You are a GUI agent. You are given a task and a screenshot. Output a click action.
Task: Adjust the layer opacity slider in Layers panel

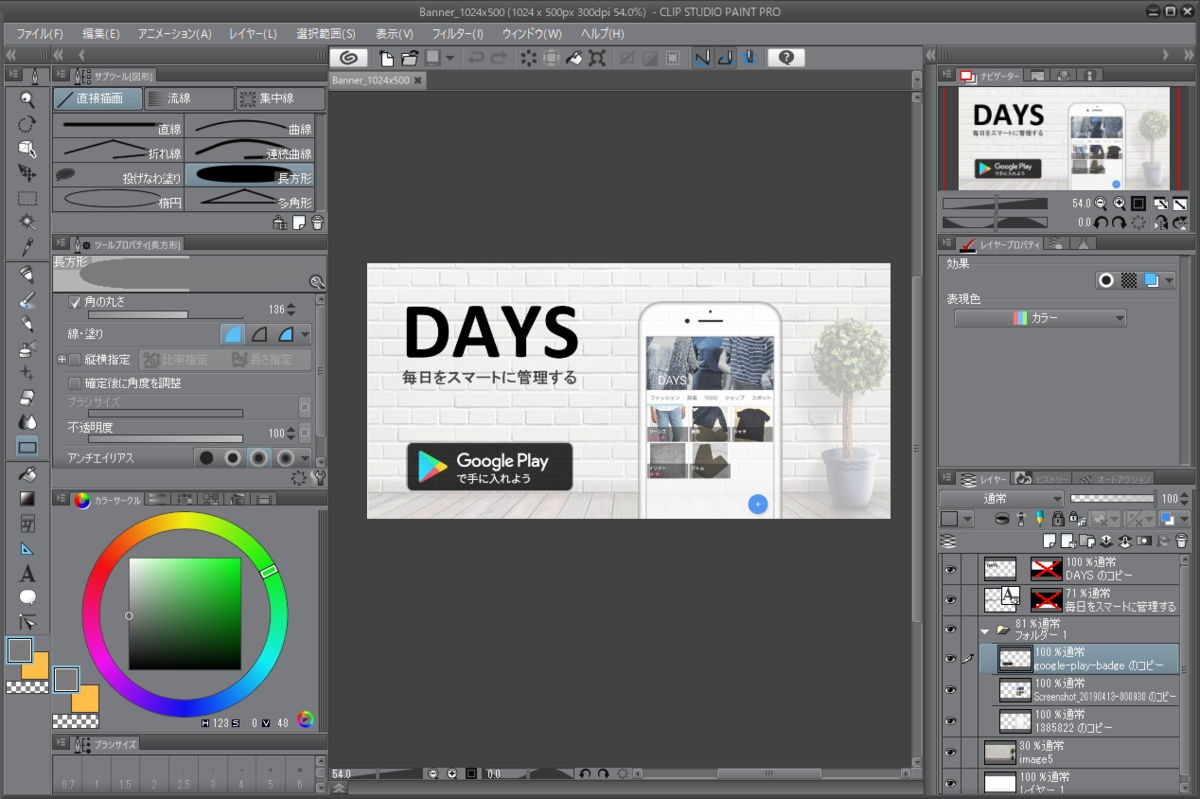pos(1112,498)
